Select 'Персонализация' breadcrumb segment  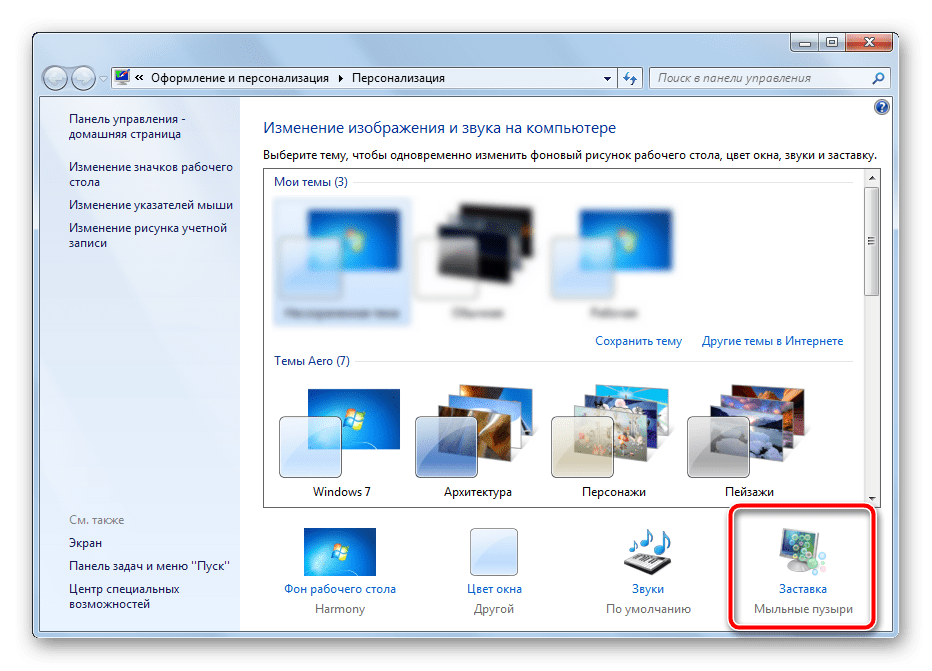398,78
